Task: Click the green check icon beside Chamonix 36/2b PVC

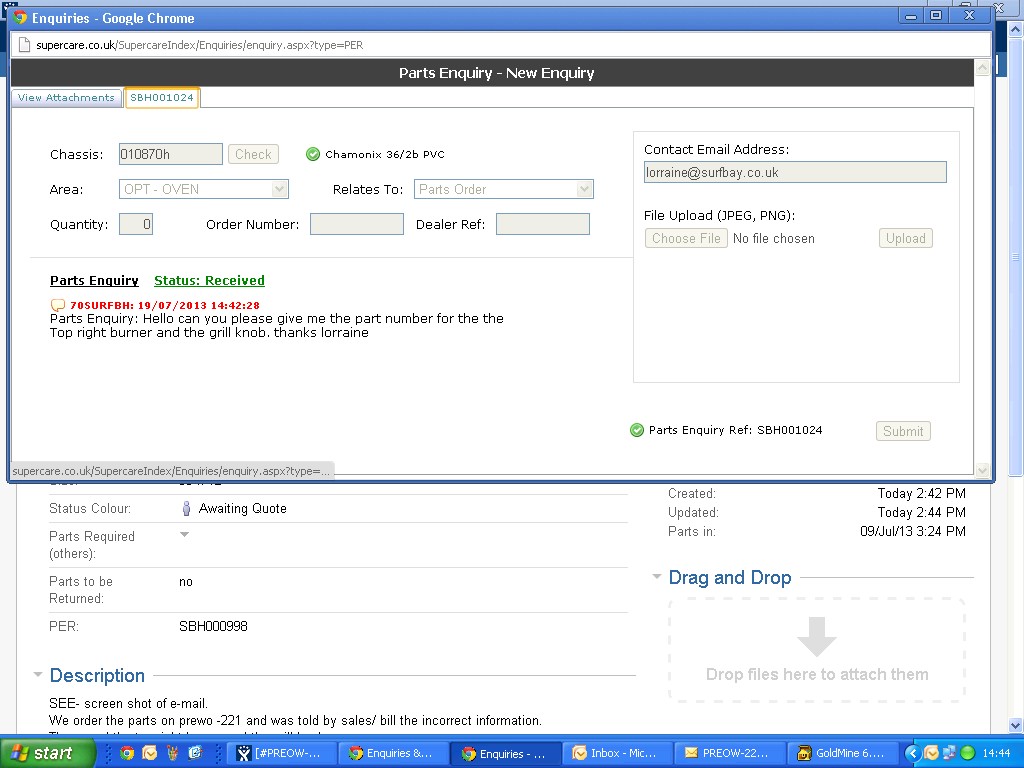Action: tap(313, 154)
